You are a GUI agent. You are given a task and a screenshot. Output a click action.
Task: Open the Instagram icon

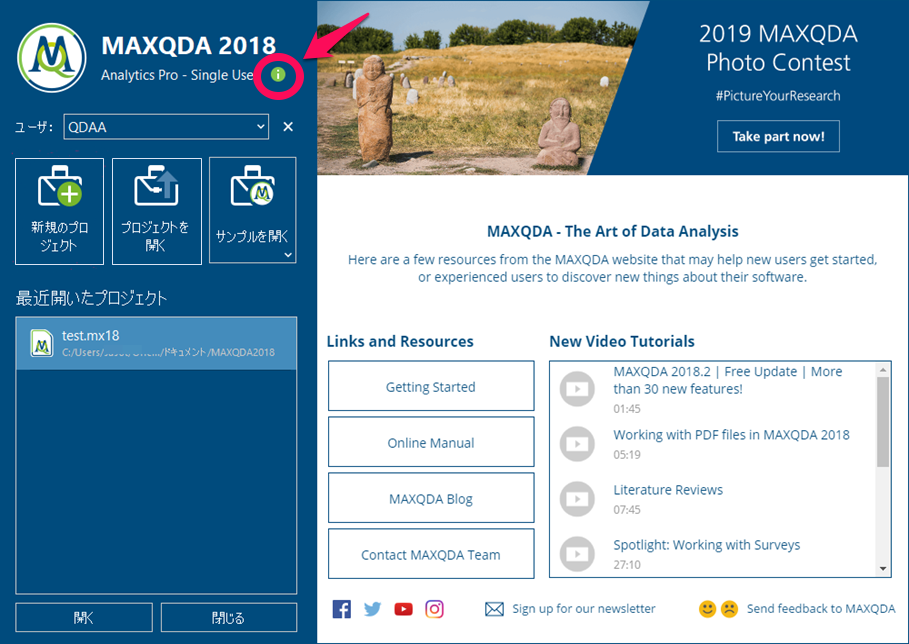coord(434,609)
